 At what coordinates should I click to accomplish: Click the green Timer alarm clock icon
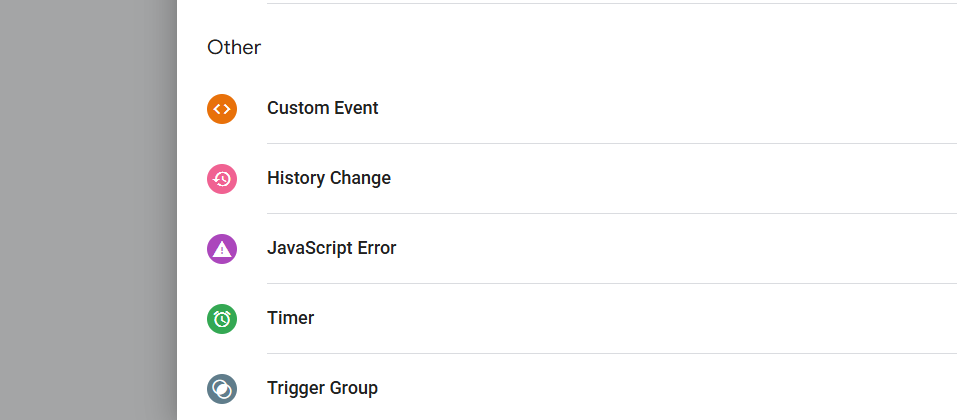pos(222,318)
